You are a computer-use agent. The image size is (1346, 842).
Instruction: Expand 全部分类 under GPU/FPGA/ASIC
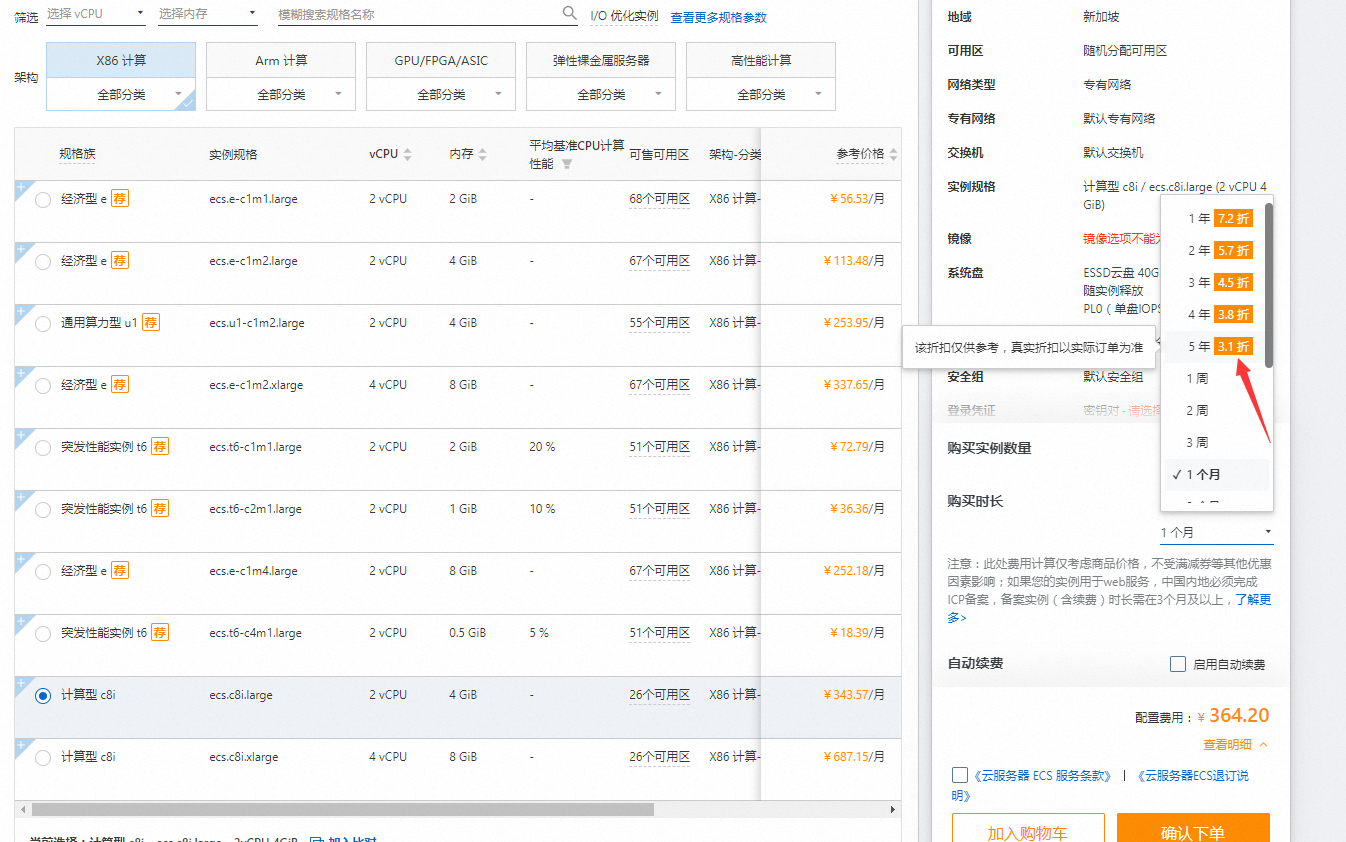[441, 94]
